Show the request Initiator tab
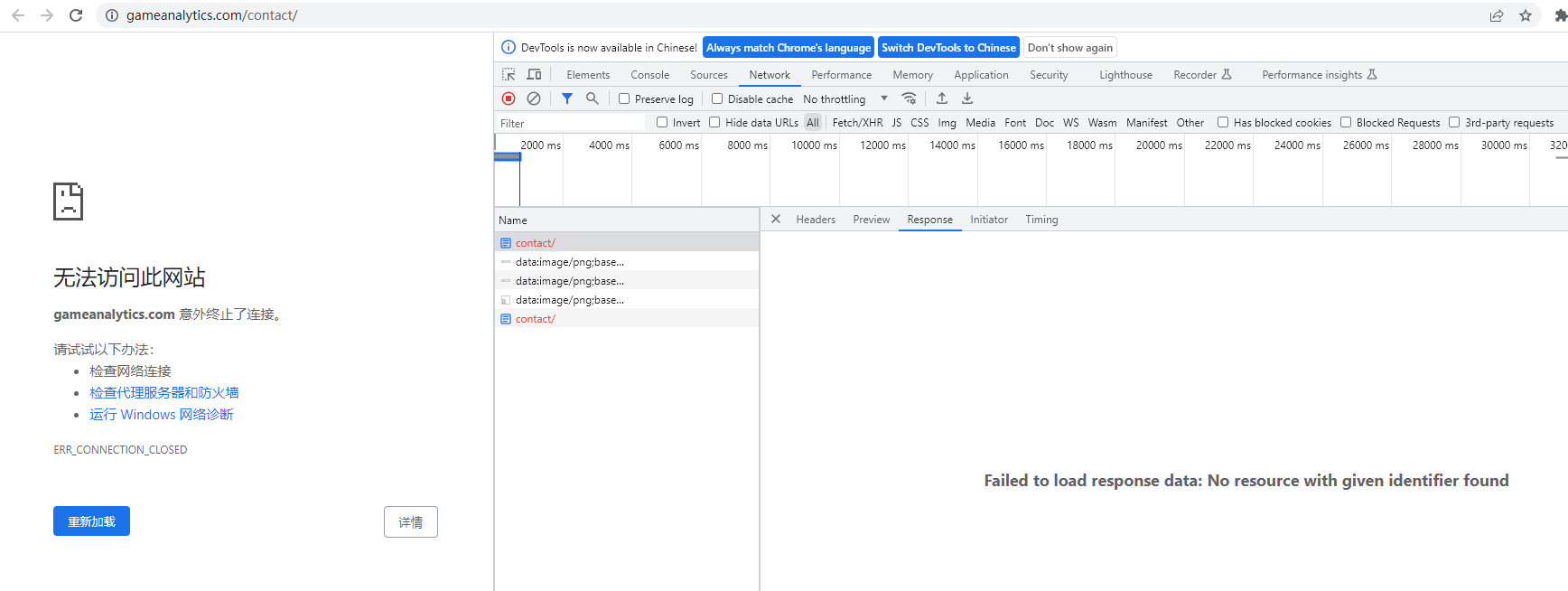This screenshot has width=1568, height=591. click(989, 220)
